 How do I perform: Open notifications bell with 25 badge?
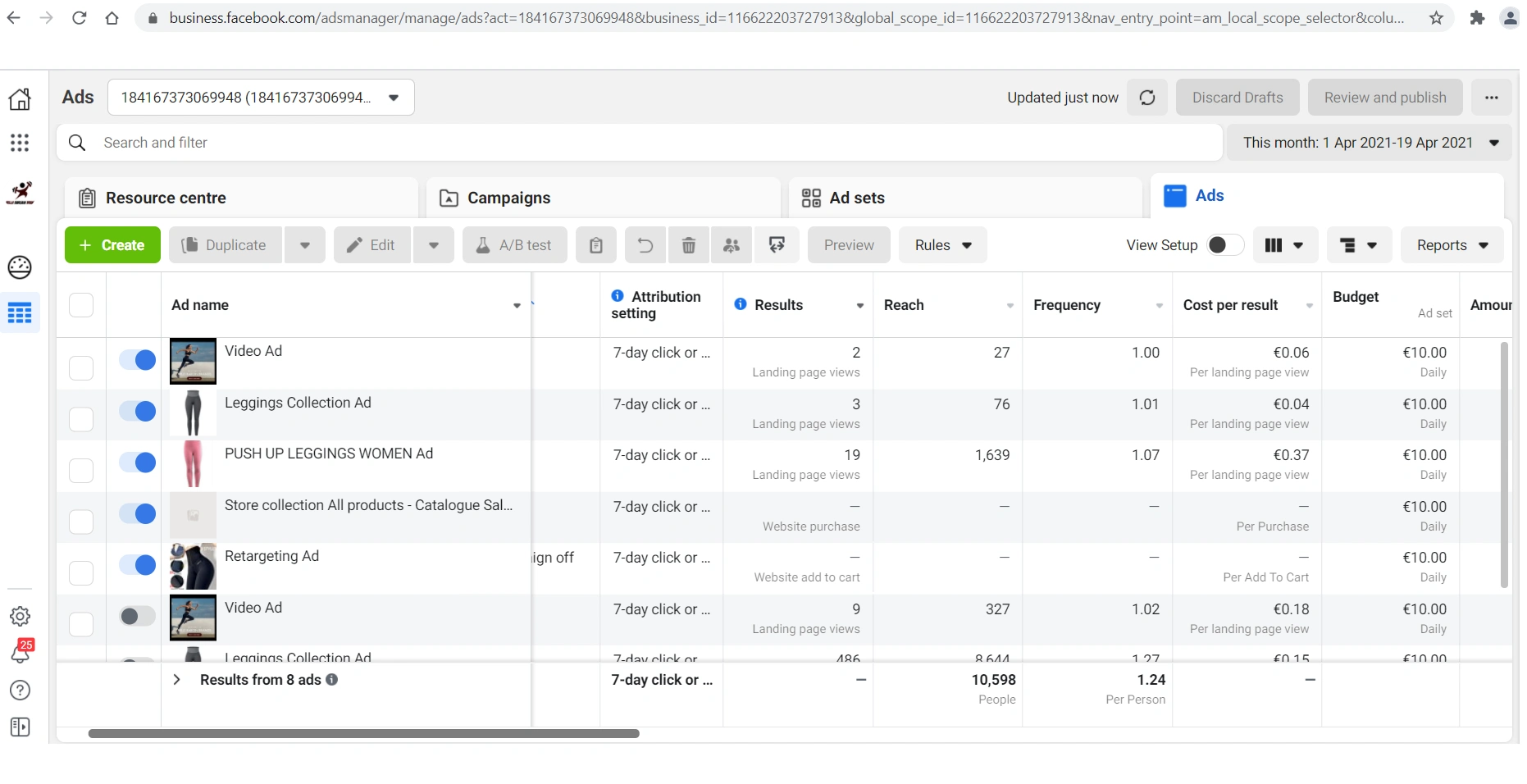tap(21, 652)
